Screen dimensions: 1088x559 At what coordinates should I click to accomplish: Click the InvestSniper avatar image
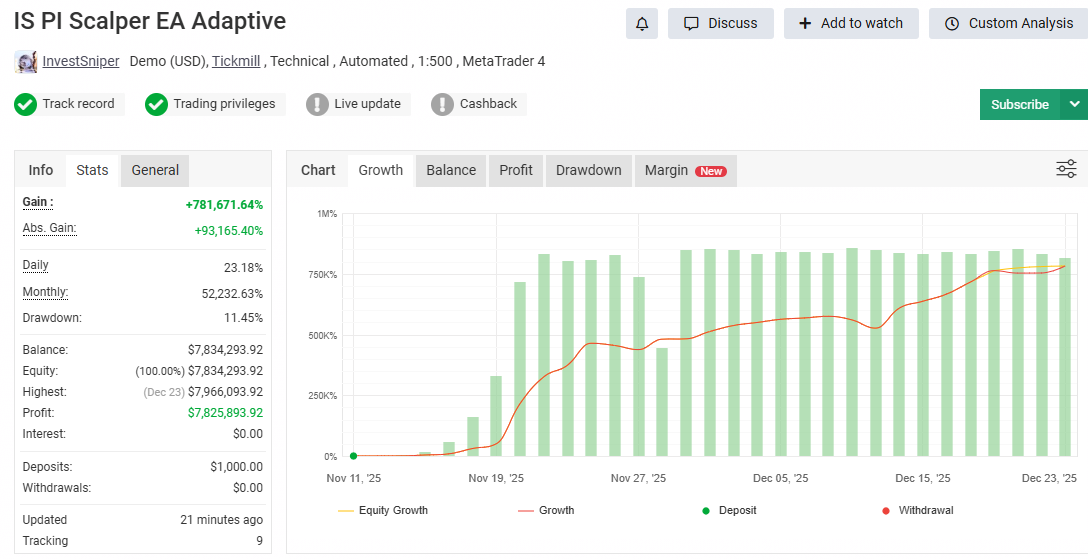point(25,62)
